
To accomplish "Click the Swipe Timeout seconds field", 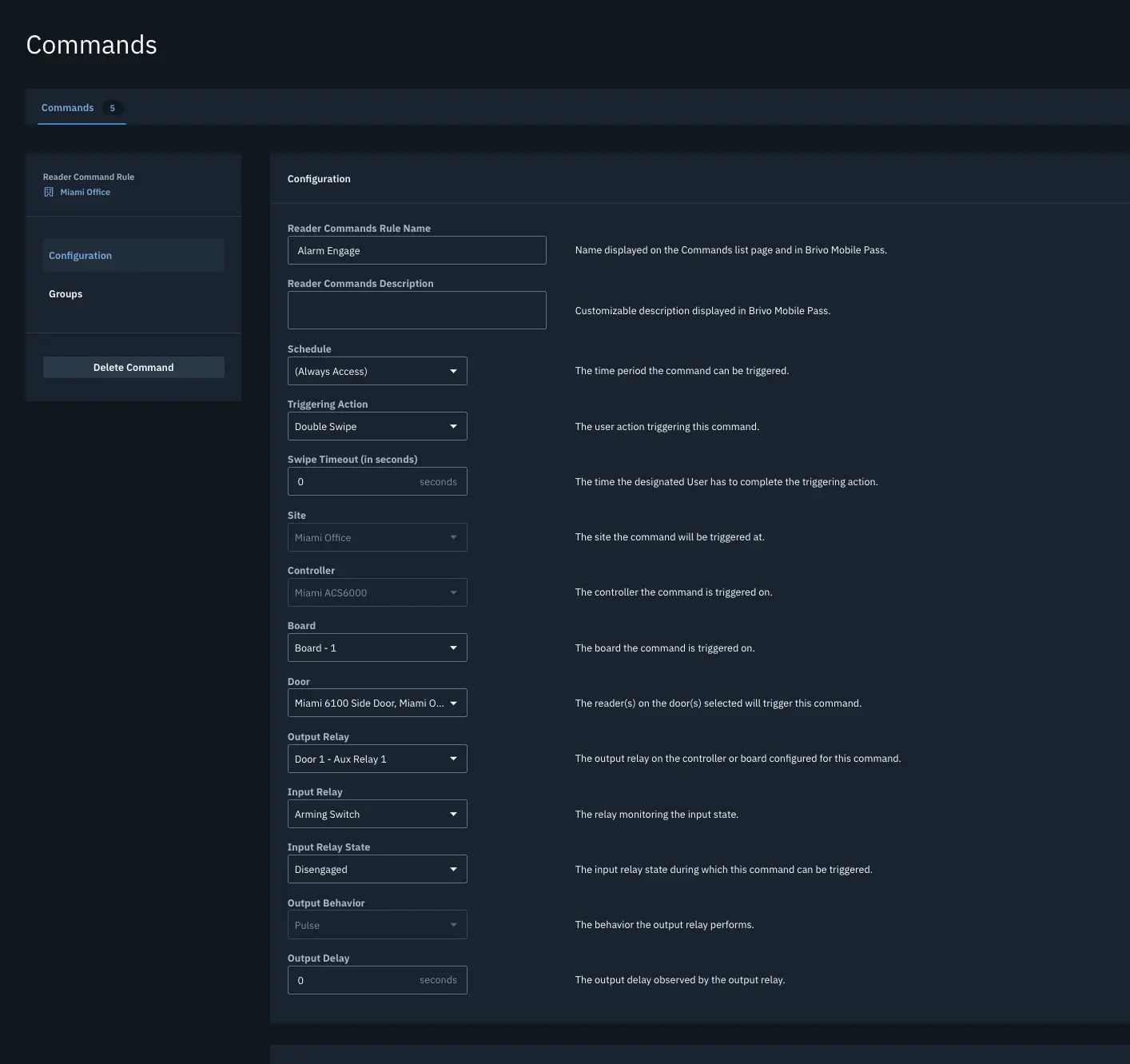I will click(x=377, y=481).
